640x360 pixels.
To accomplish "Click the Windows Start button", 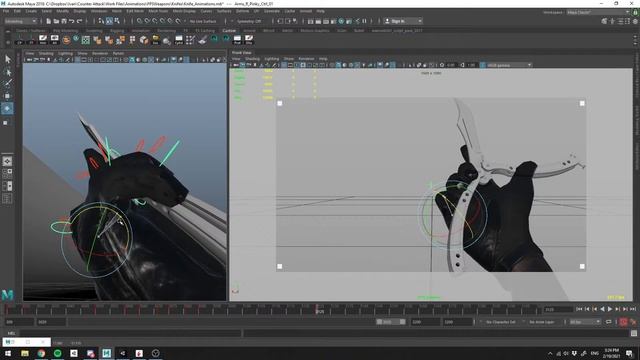I will (8, 353).
